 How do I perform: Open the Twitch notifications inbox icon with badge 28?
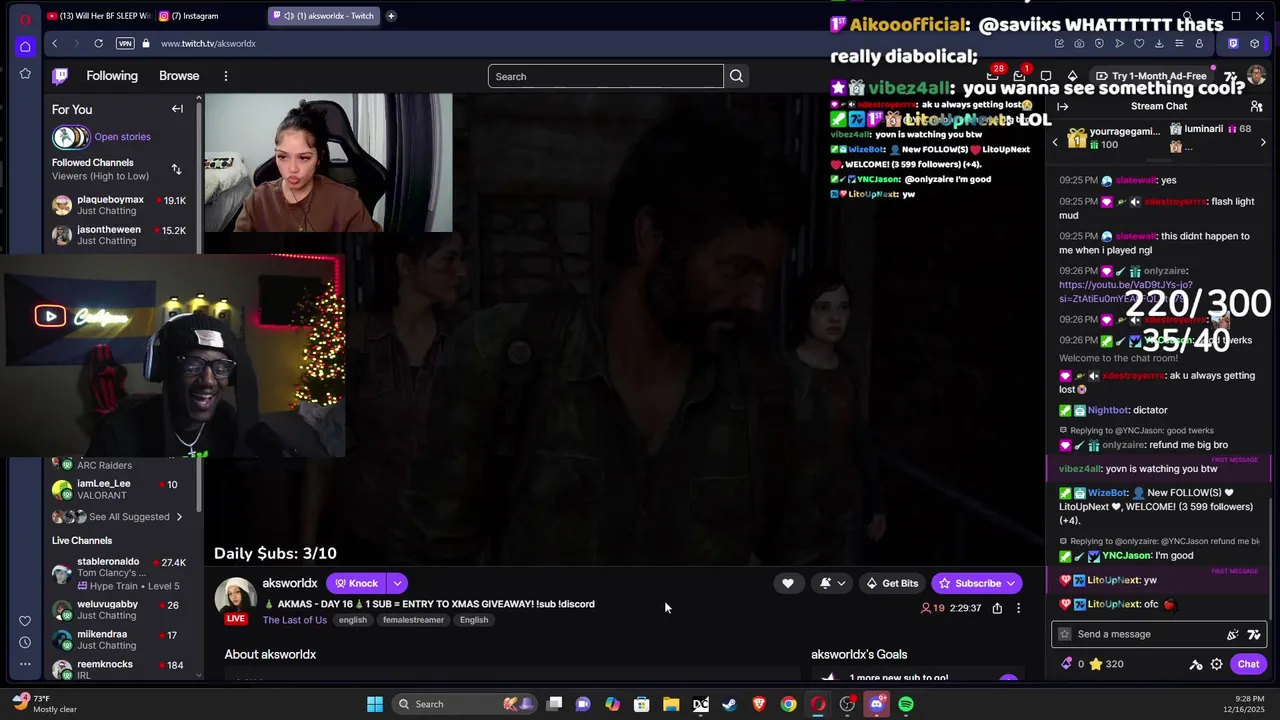tap(993, 76)
